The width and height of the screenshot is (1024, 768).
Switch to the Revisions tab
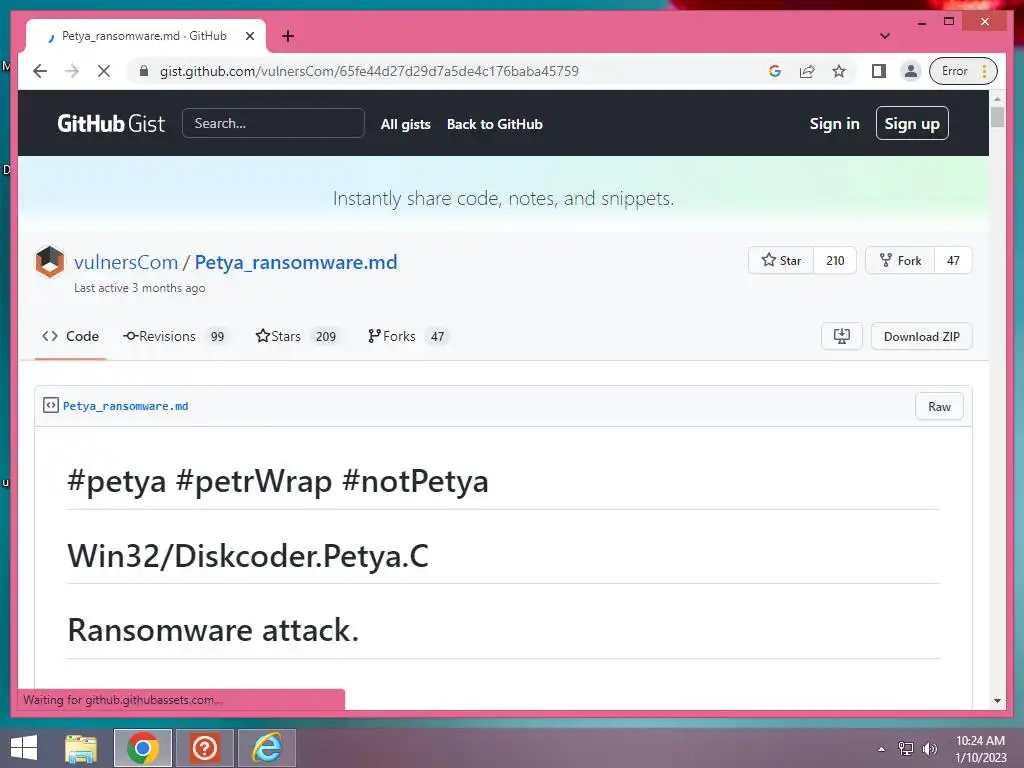pos(174,336)
